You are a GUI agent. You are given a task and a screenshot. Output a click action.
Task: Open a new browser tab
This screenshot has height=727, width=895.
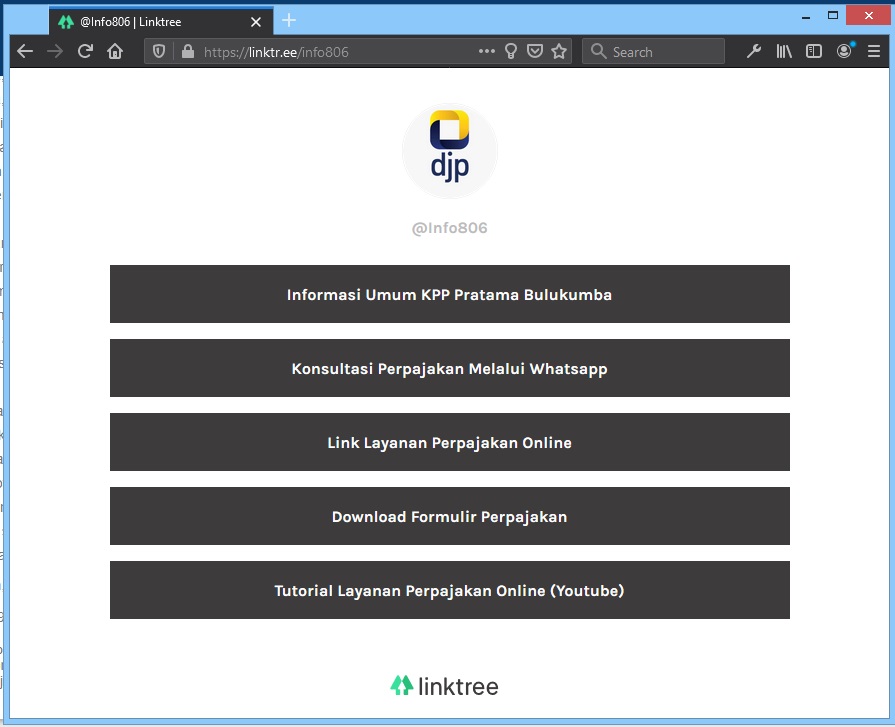tap(289, 21)
